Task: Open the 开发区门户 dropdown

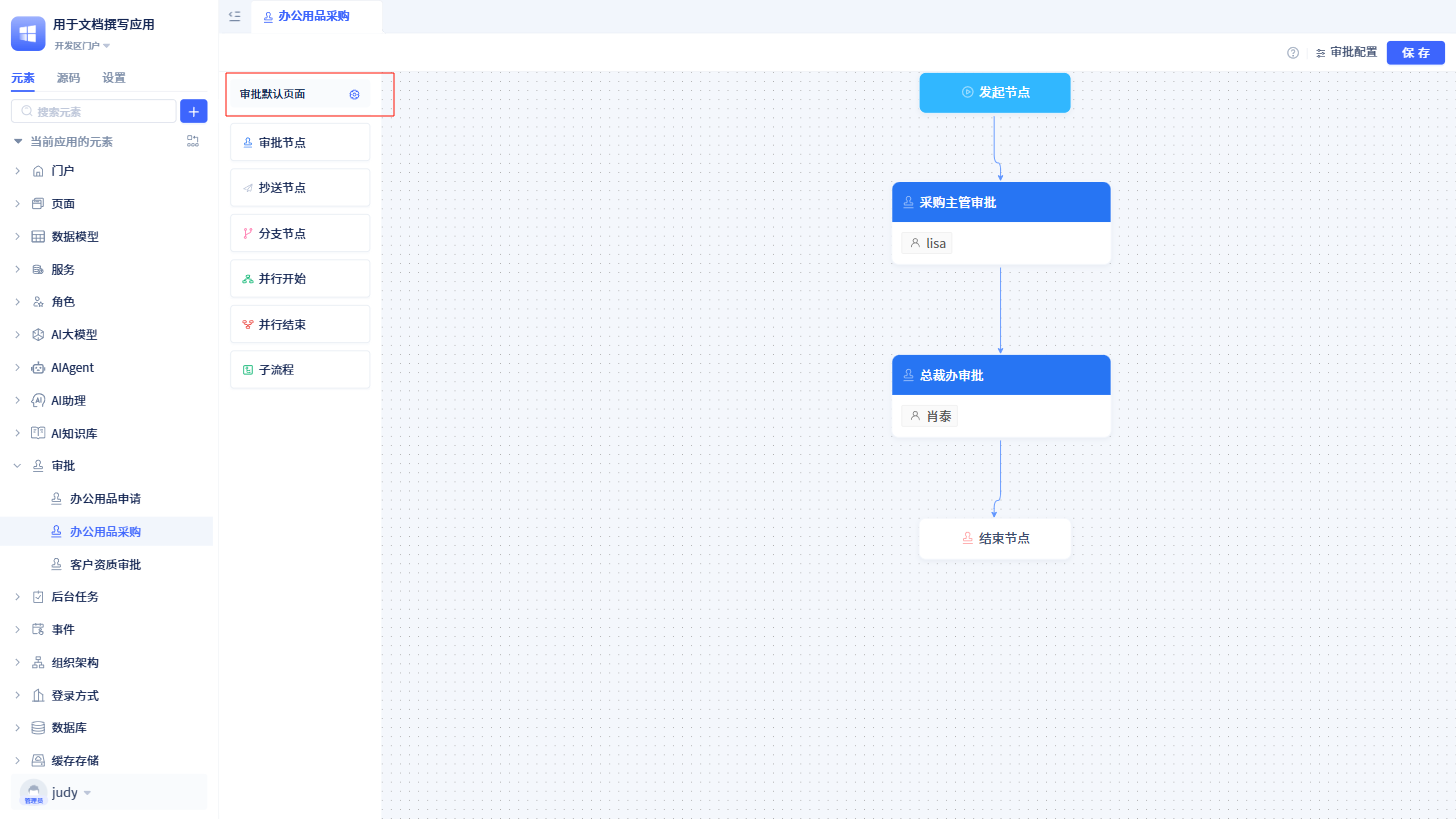Action: point(82,46)
